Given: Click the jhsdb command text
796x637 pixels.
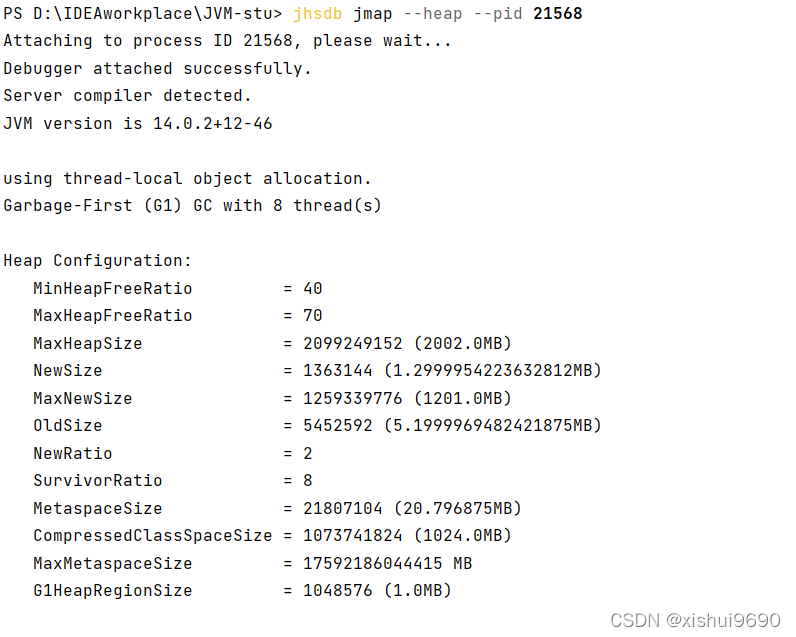Looking at the screenshot, I should point(318,14).
